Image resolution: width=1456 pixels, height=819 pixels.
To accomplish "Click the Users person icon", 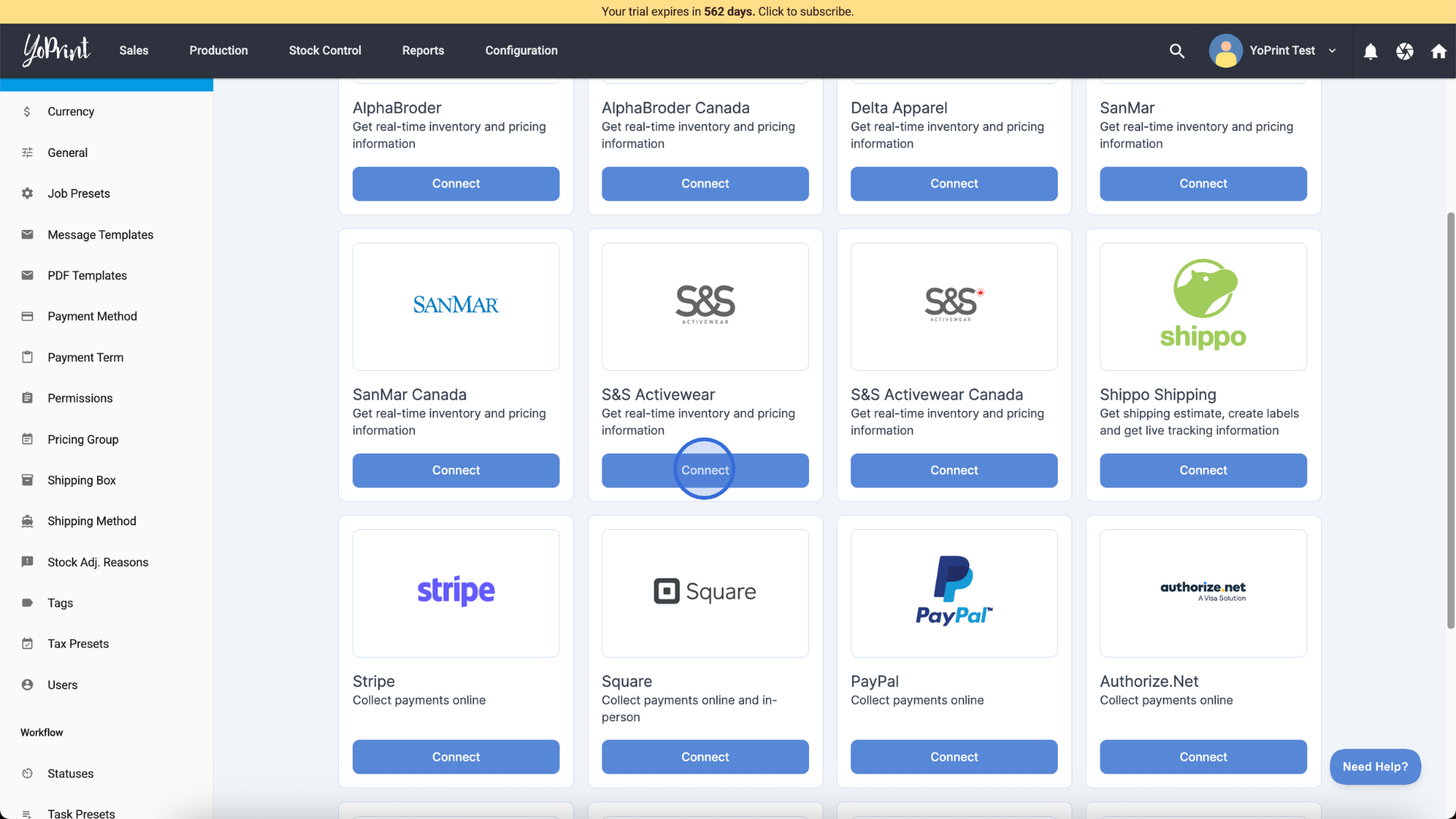I will click(27, 685).
